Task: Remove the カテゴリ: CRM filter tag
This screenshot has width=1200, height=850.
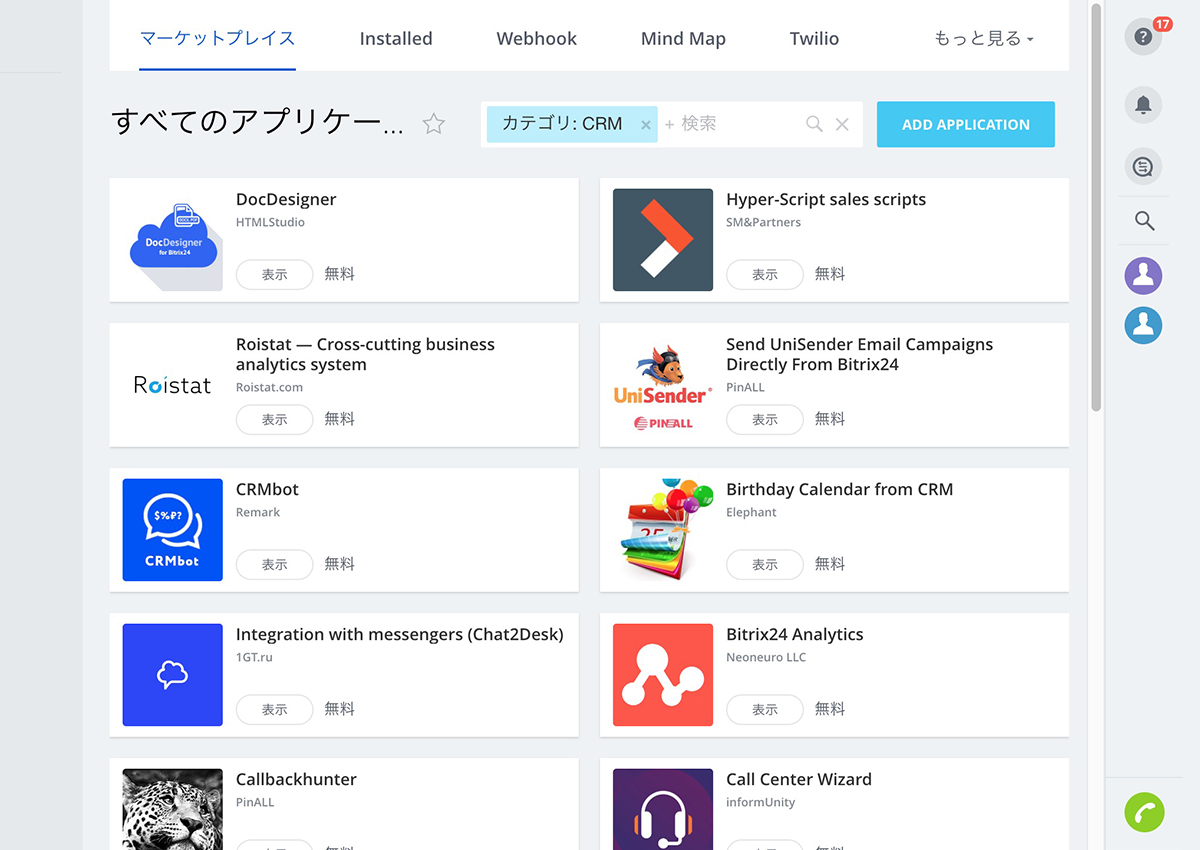Action: pyautogui.click(x=645, y=125)
